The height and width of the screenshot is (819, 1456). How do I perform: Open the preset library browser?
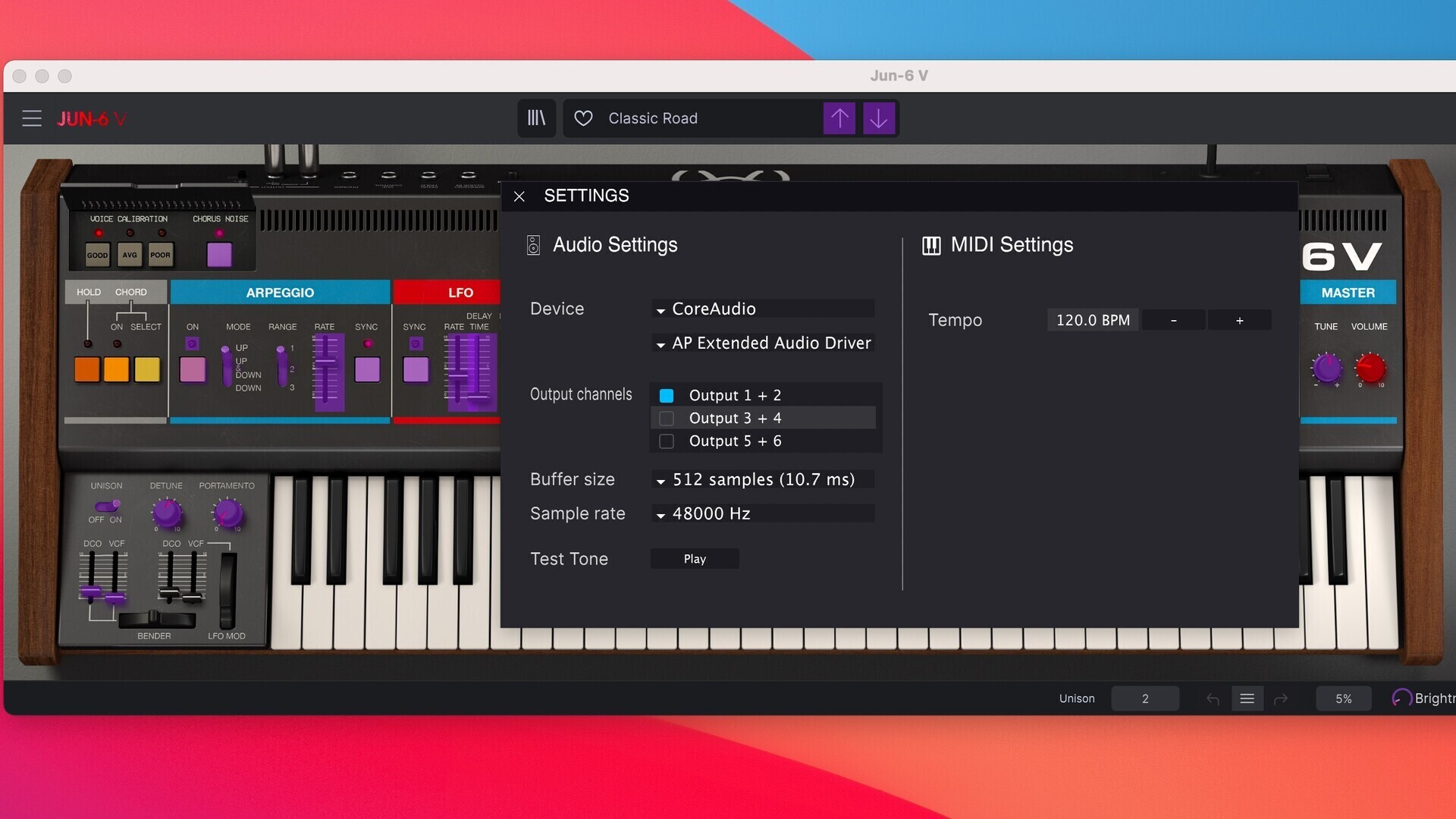pos(536,118)
